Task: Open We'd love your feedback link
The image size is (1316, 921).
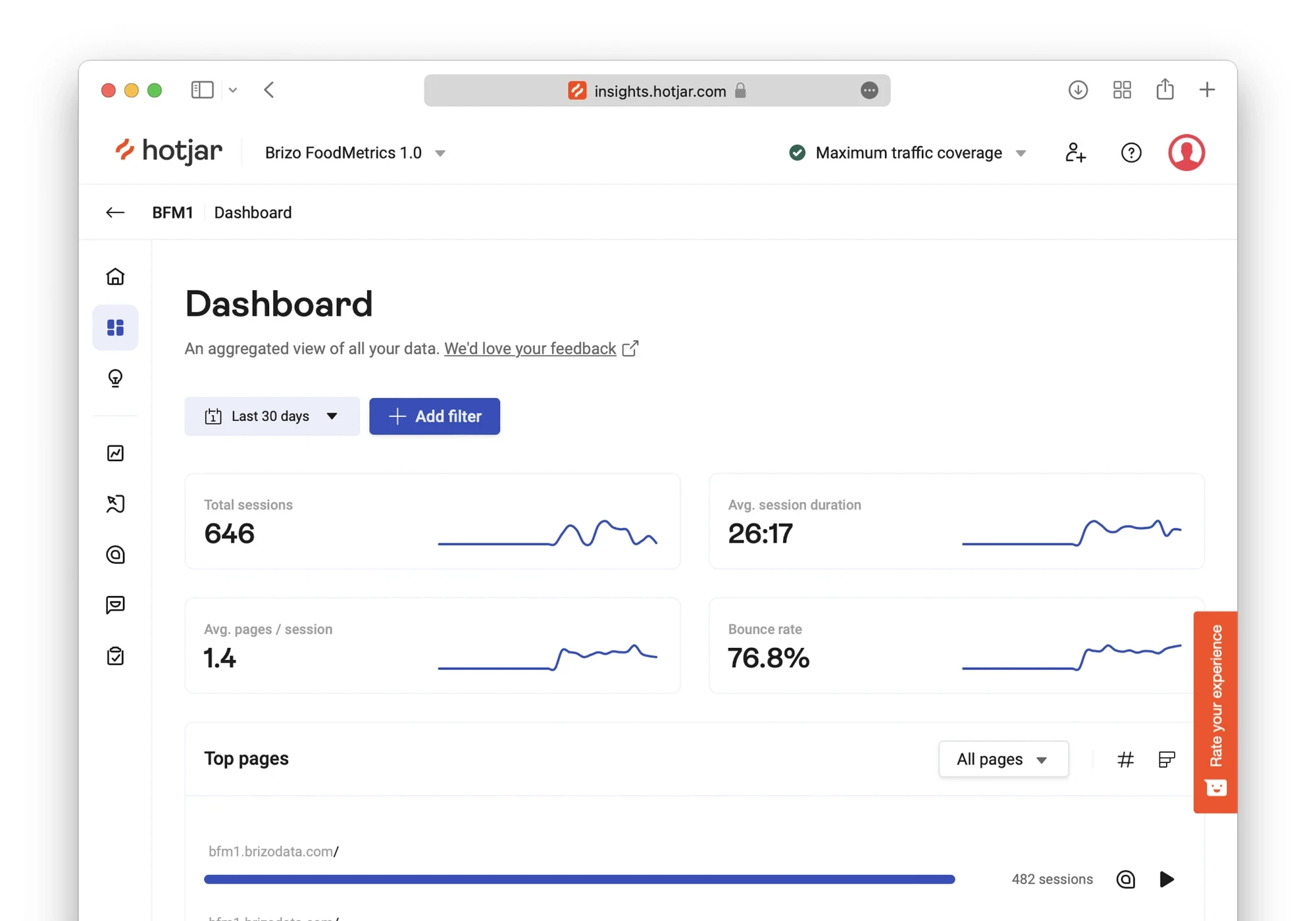Action: 530,349
